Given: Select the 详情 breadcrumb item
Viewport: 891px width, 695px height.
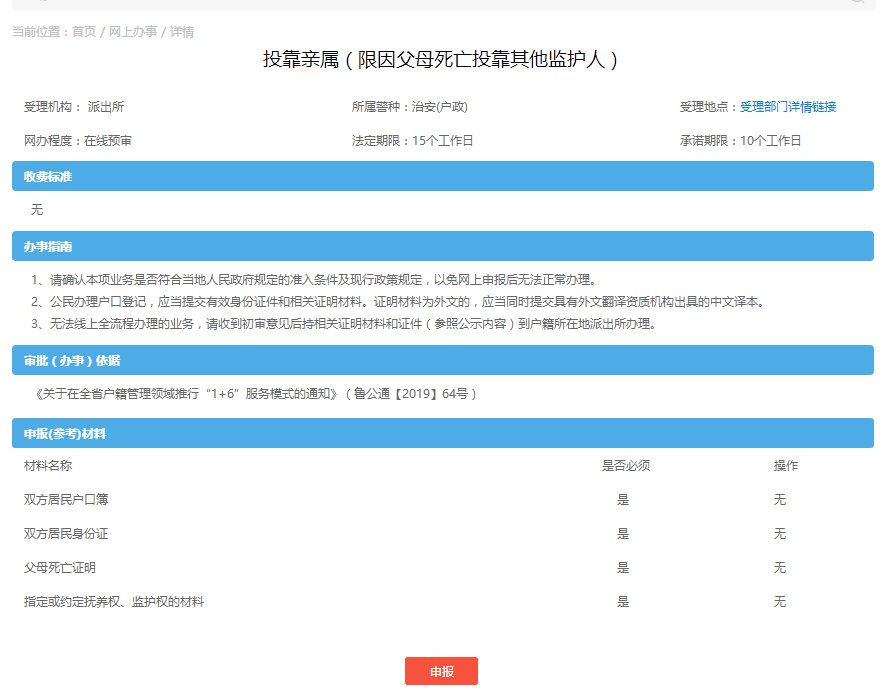Looking at the screenshot, I should tap(182, 32).
